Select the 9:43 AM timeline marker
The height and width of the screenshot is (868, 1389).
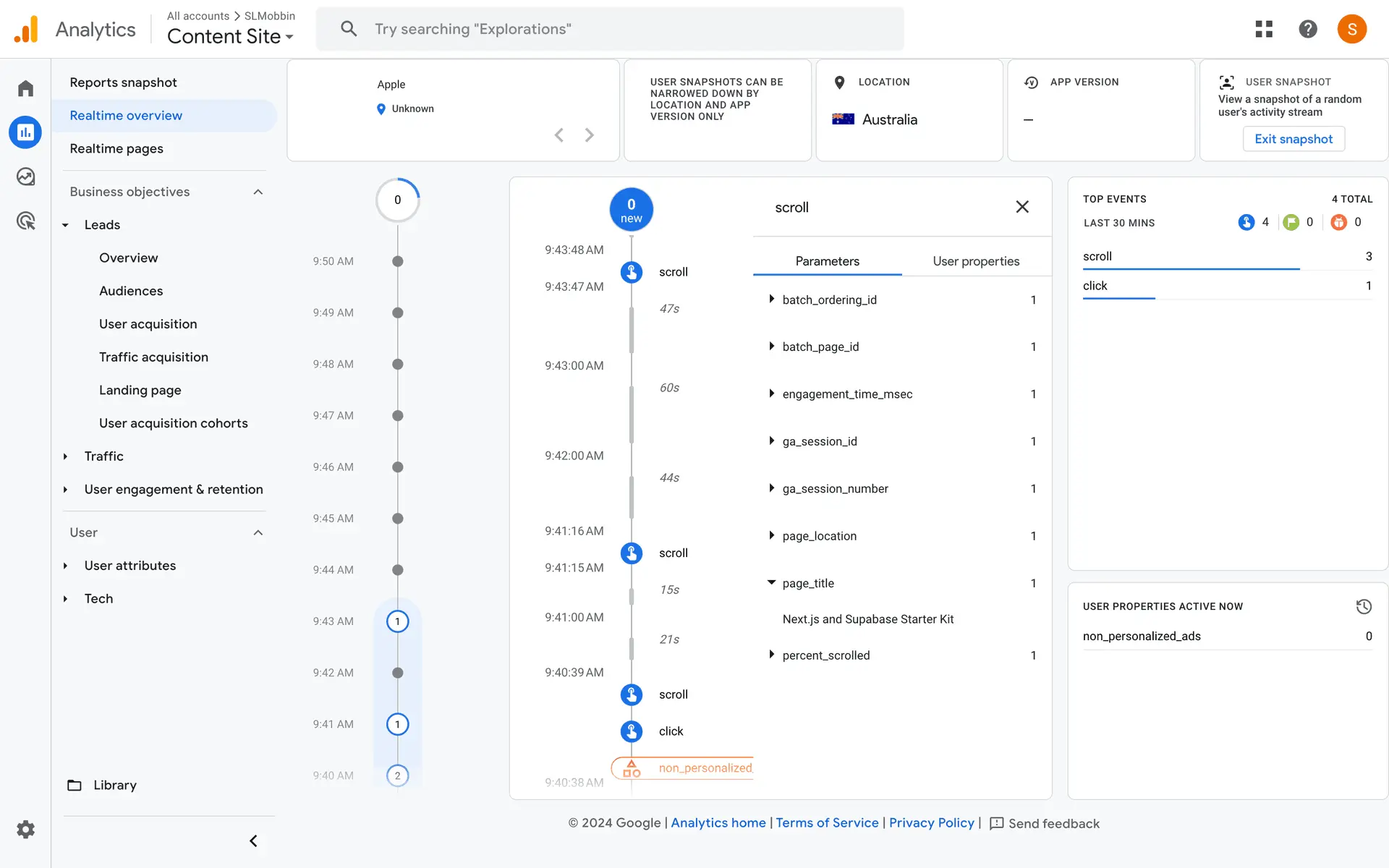click(397, 621)
